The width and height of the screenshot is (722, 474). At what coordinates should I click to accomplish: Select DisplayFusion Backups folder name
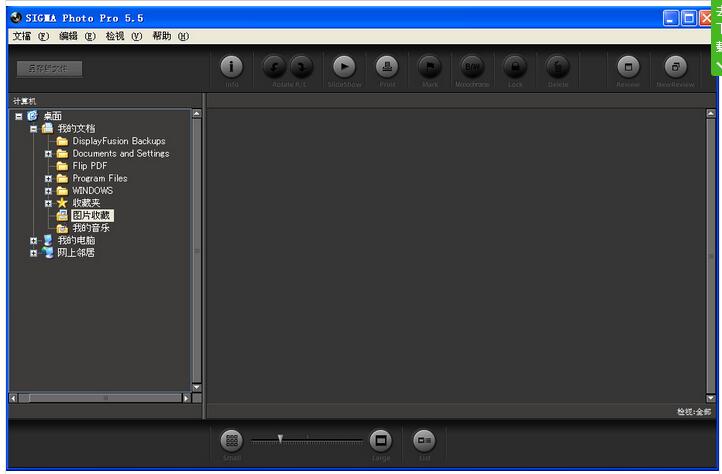119,141
